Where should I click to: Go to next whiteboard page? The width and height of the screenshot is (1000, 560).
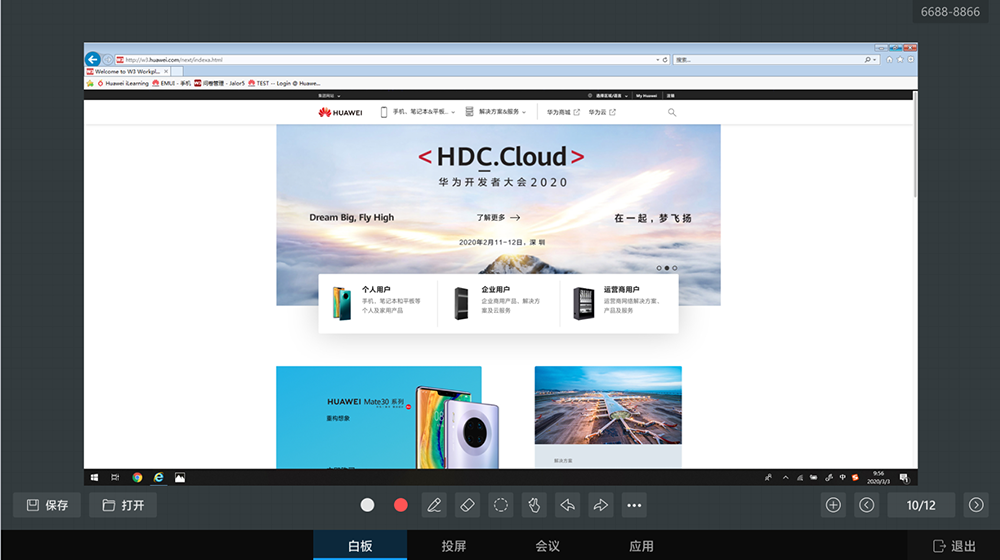pos(976,505)
